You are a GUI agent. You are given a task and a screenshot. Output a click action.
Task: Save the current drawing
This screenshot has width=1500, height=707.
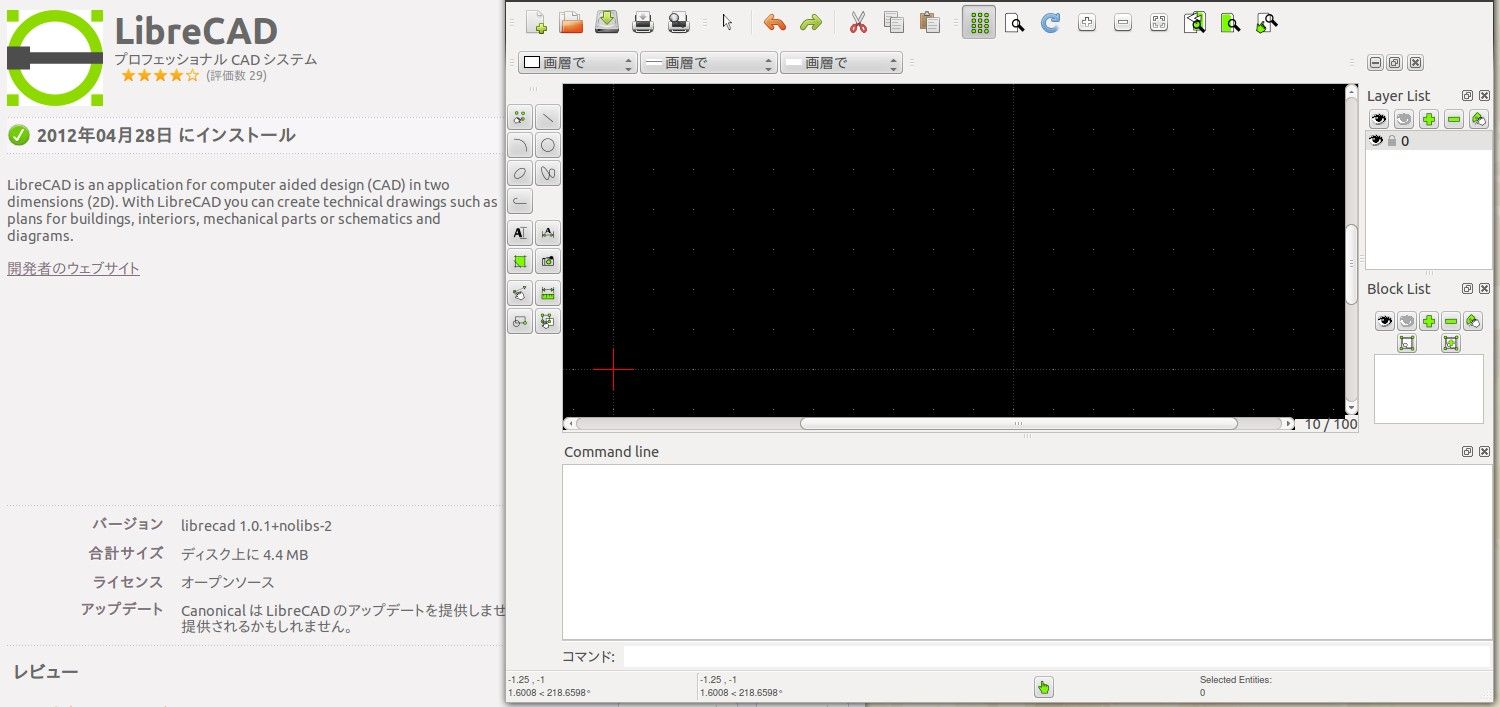click(x=607, y=22)
